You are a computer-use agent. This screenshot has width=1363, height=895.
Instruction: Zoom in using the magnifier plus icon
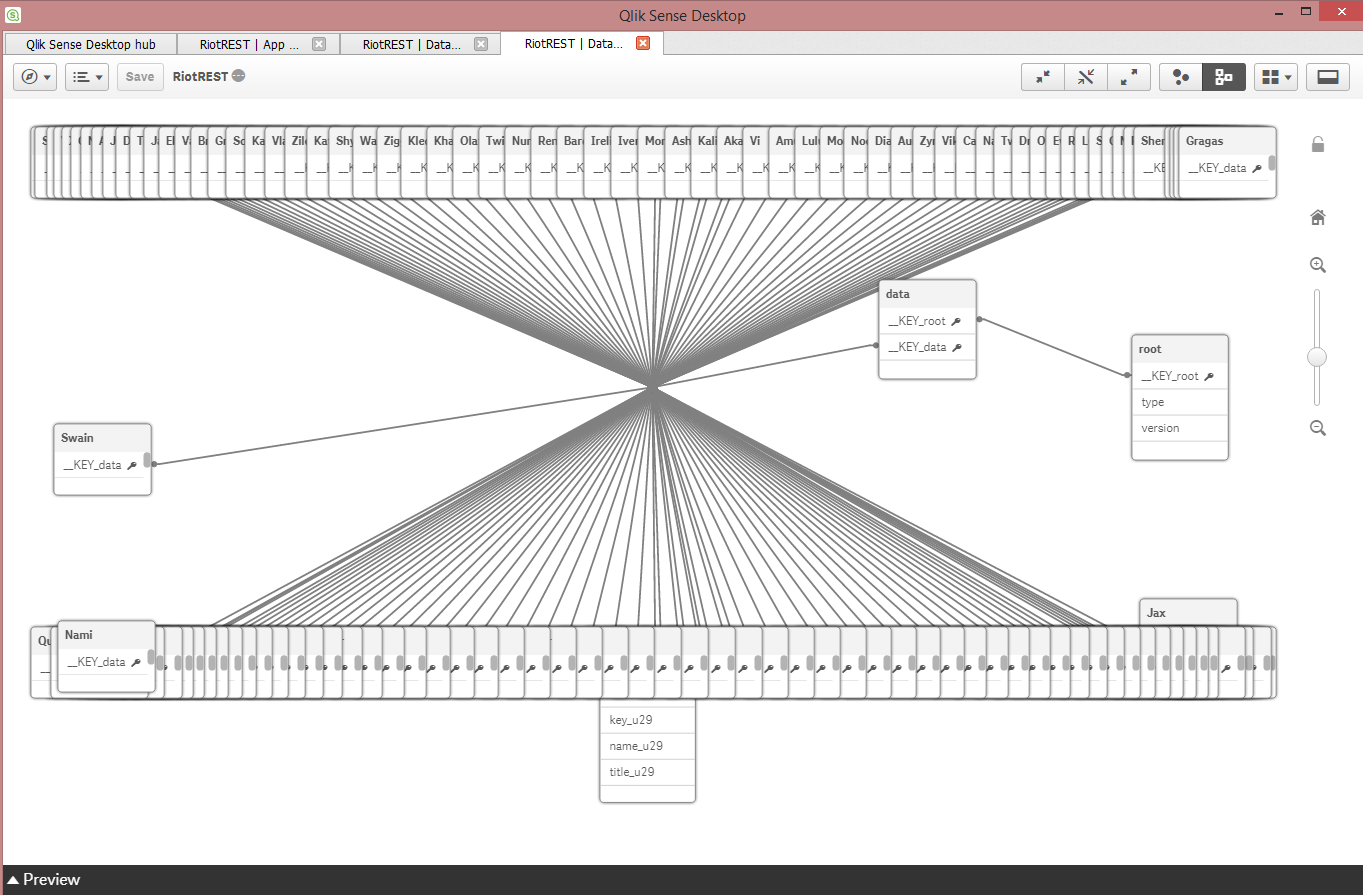pyautogui.click(x=1317, y=264)
